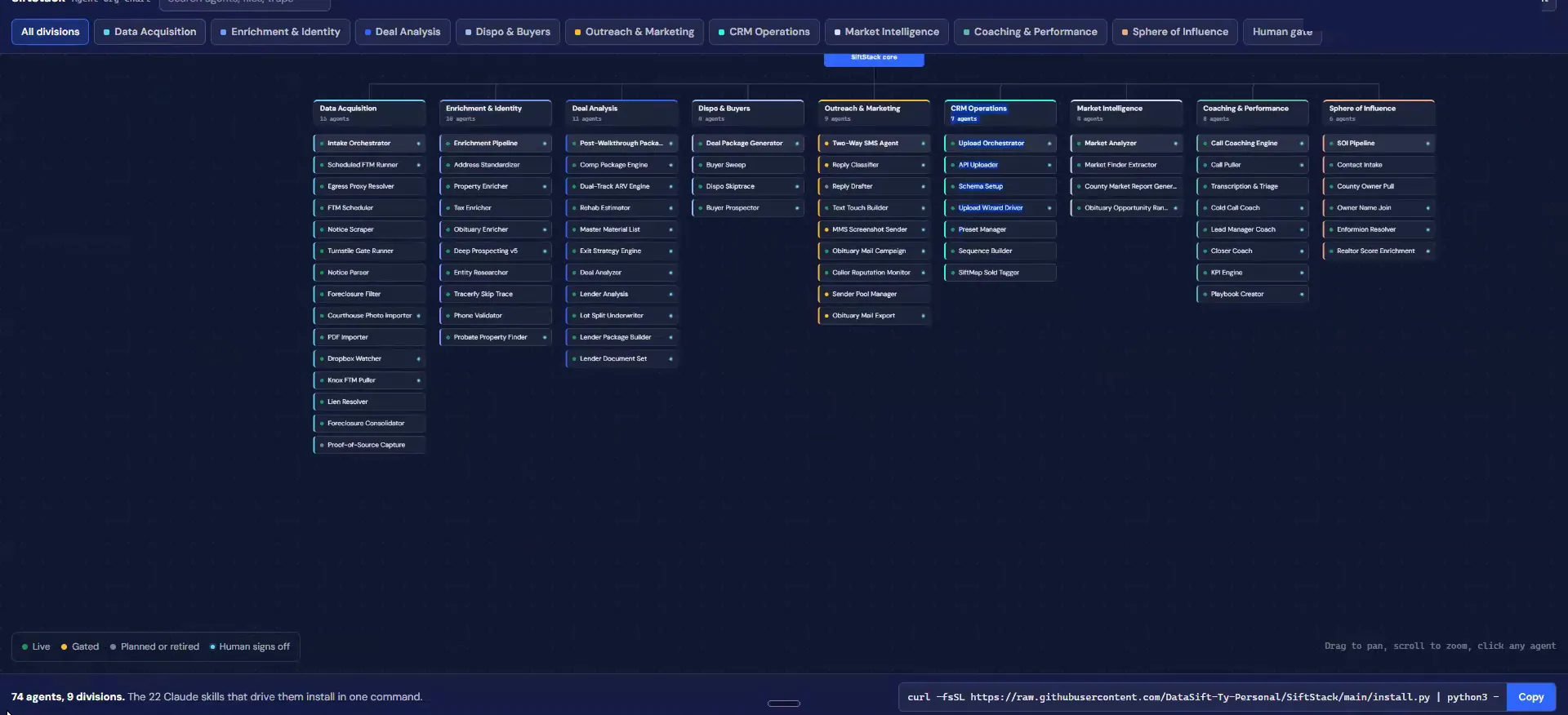This screenshot has height=715, width=1568.
Task: Click the search agents input field
Action: [245, 3]
